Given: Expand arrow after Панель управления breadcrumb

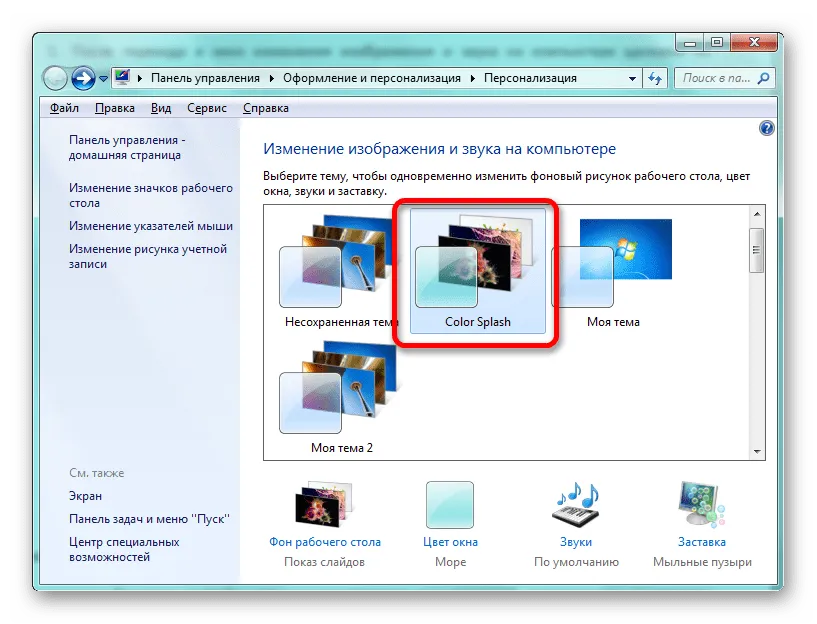Looking at the screenshot, I should [x=271, y=78].
